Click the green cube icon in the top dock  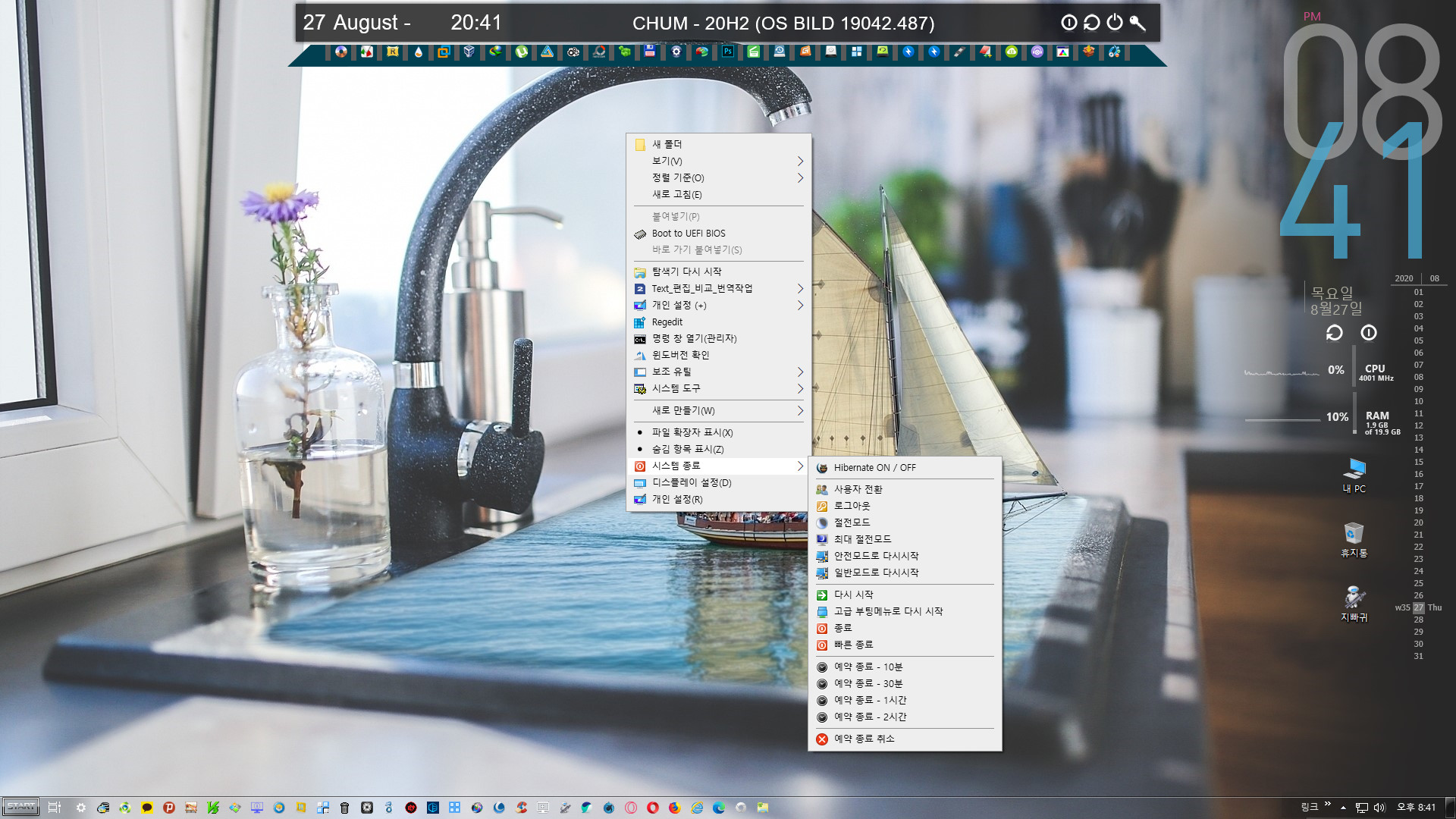(624, 52)
